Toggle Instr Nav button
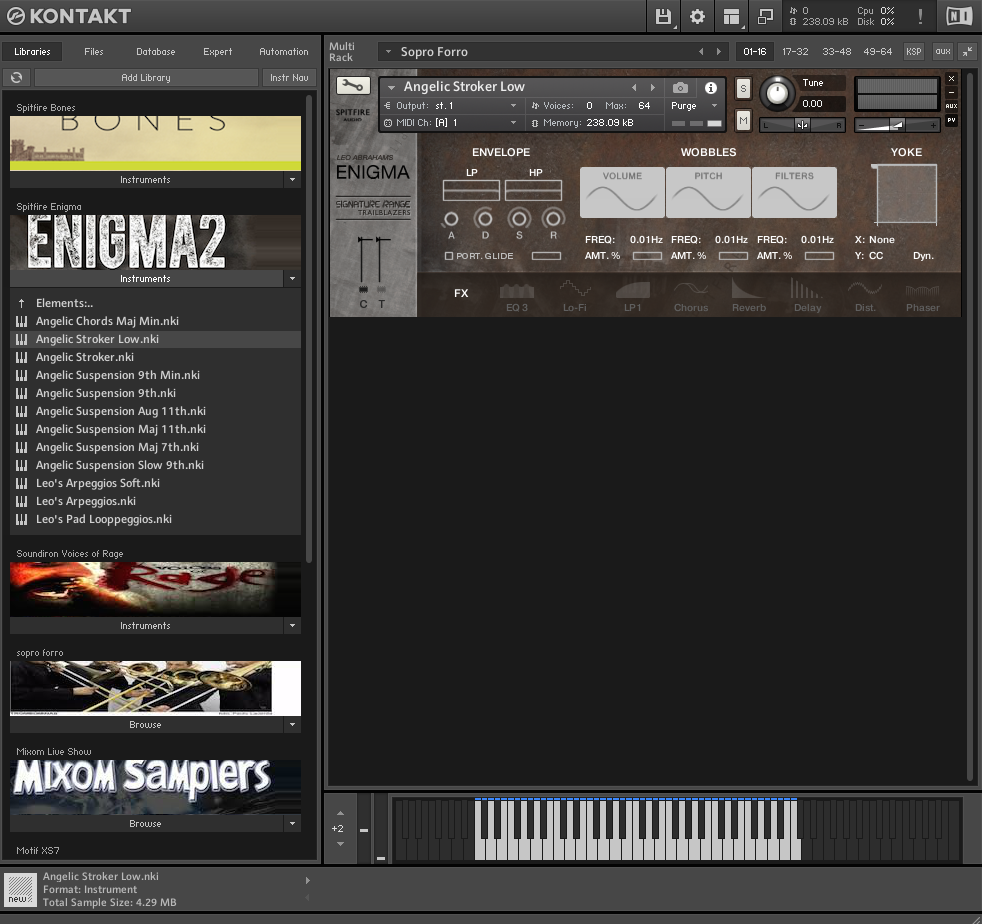This screenshot has height=924, width=982. [289, 78]
